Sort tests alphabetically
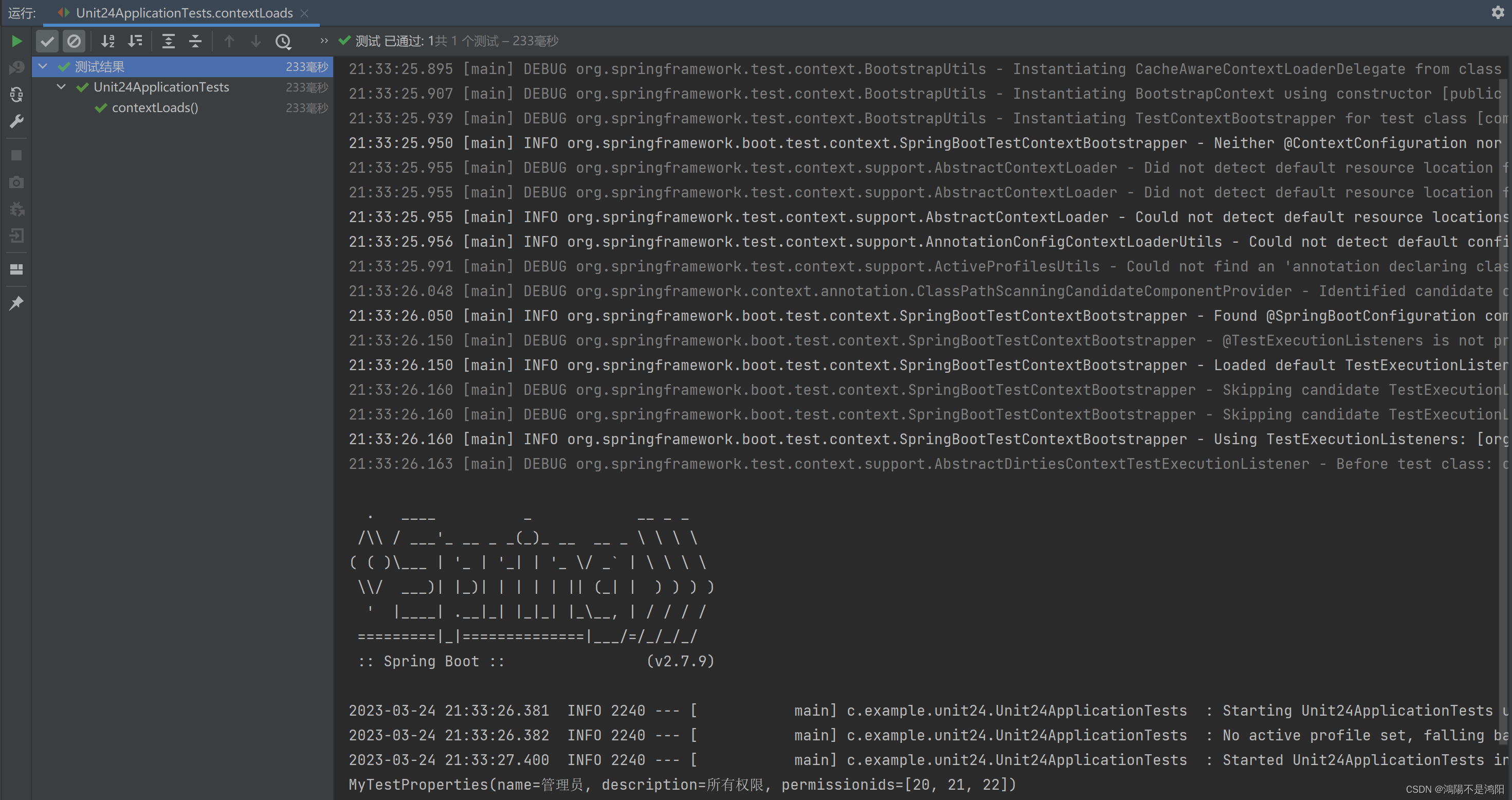 [x=107, y=41]
